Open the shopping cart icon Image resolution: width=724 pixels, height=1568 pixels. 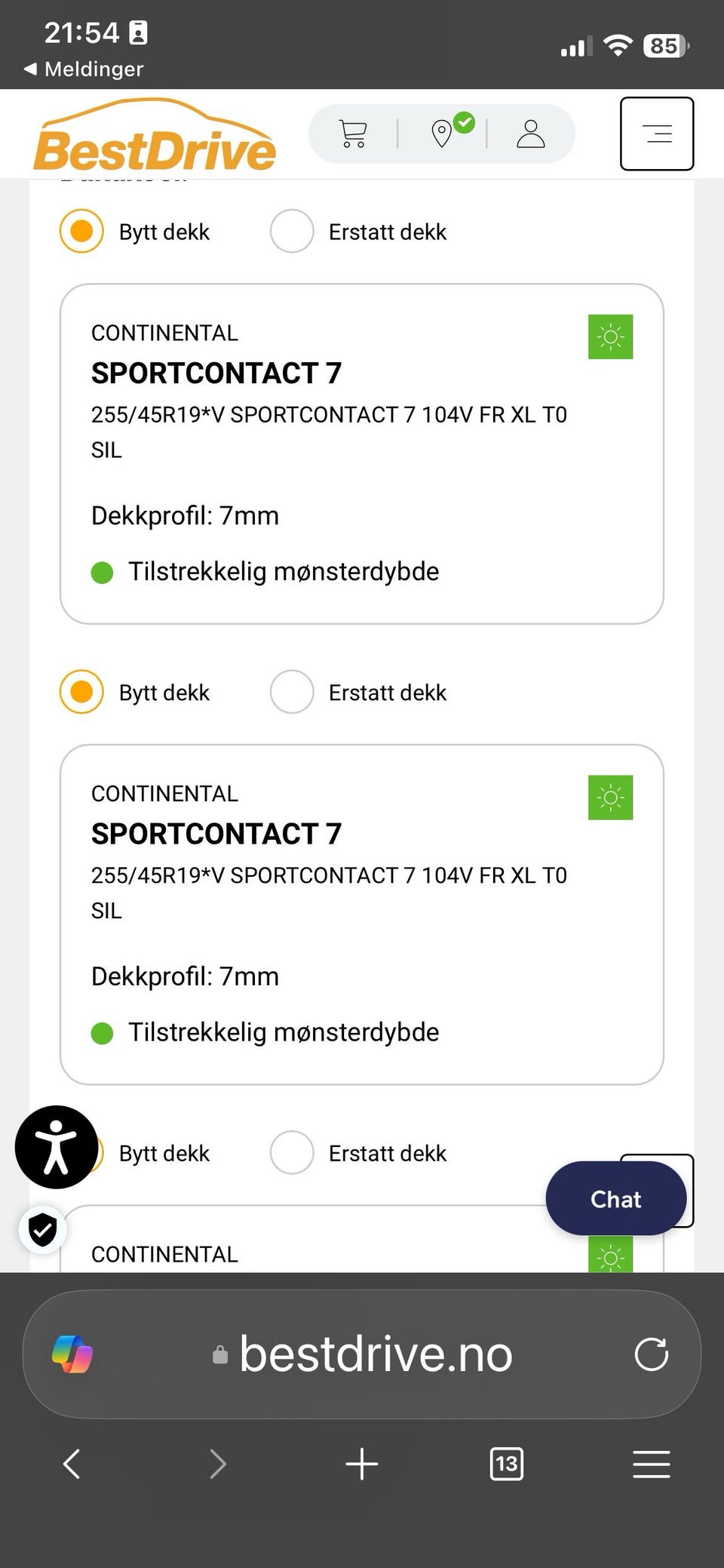click(353, 134)
